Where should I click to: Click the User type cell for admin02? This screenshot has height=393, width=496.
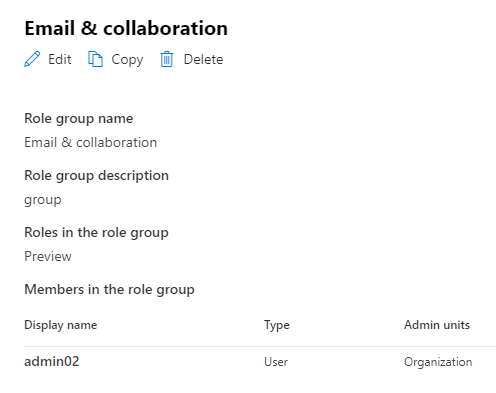pyautogui.click(x=276, y=362)
